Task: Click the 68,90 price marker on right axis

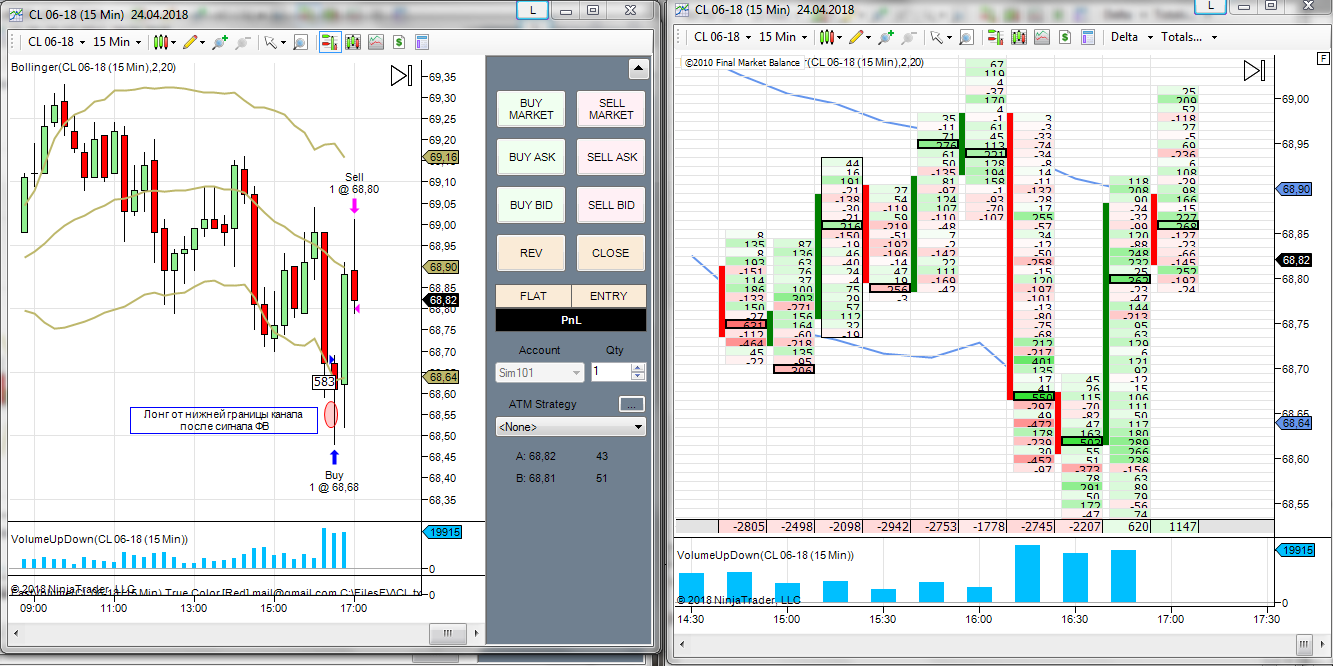Action: (1292, 188)
